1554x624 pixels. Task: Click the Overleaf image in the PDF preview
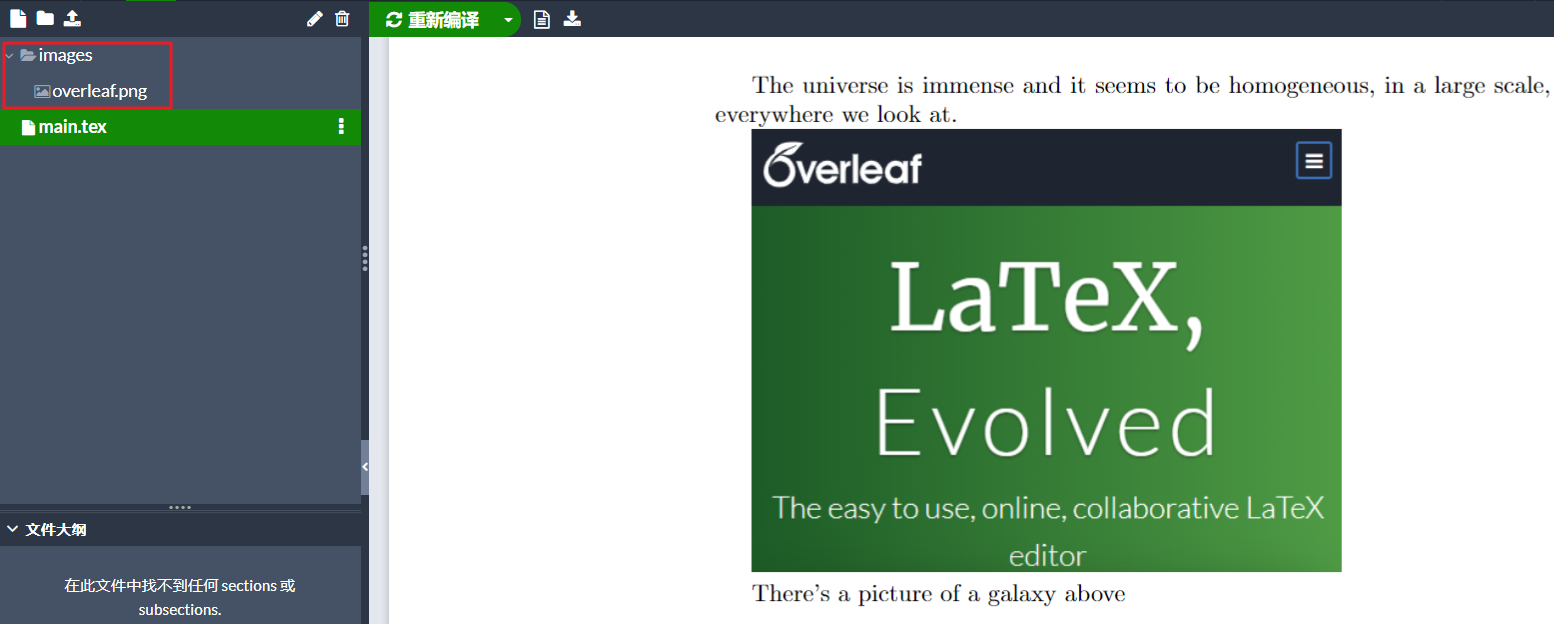[x=1046, y=350]
